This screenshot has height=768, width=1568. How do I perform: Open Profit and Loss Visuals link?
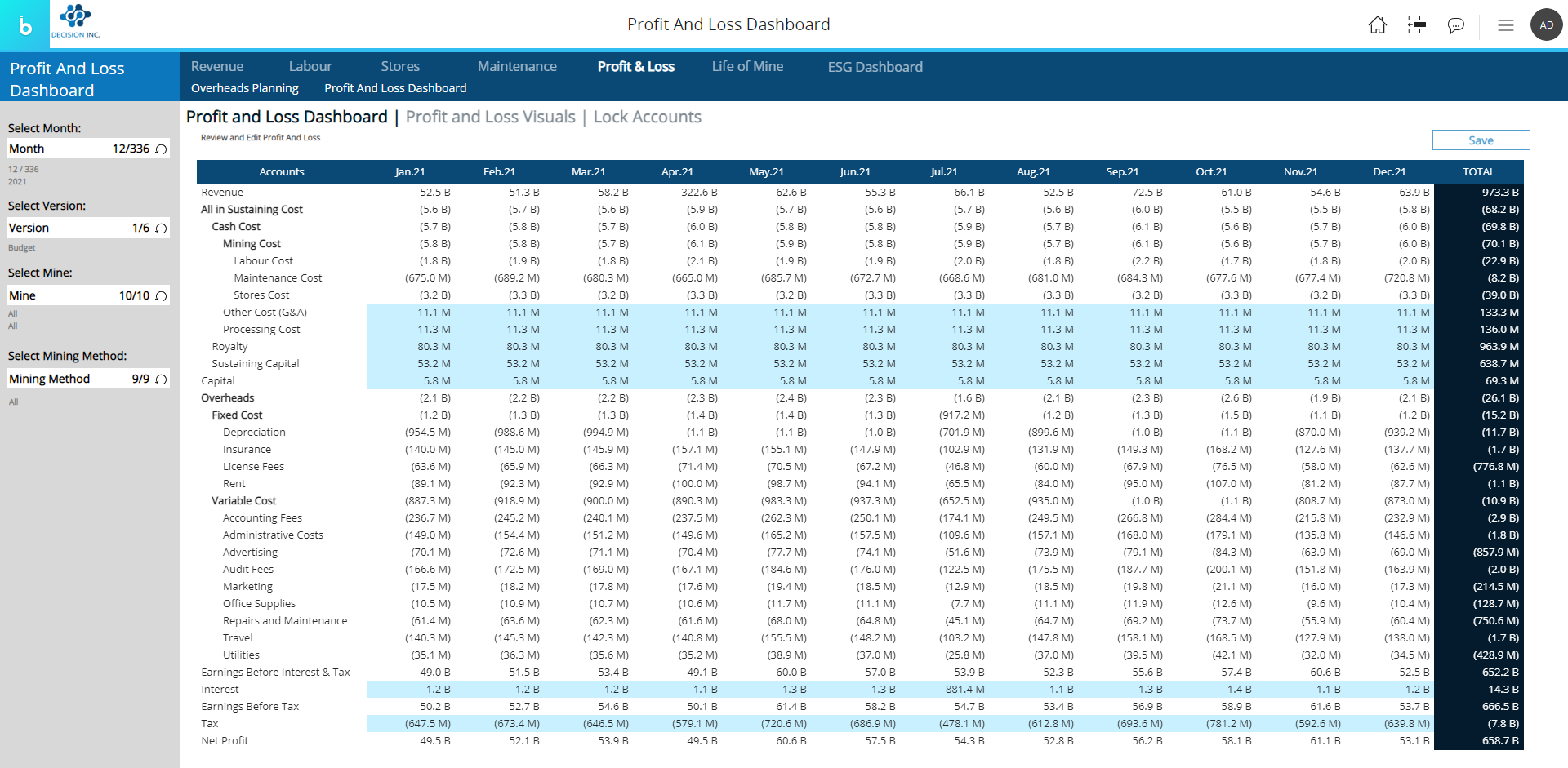490,117
